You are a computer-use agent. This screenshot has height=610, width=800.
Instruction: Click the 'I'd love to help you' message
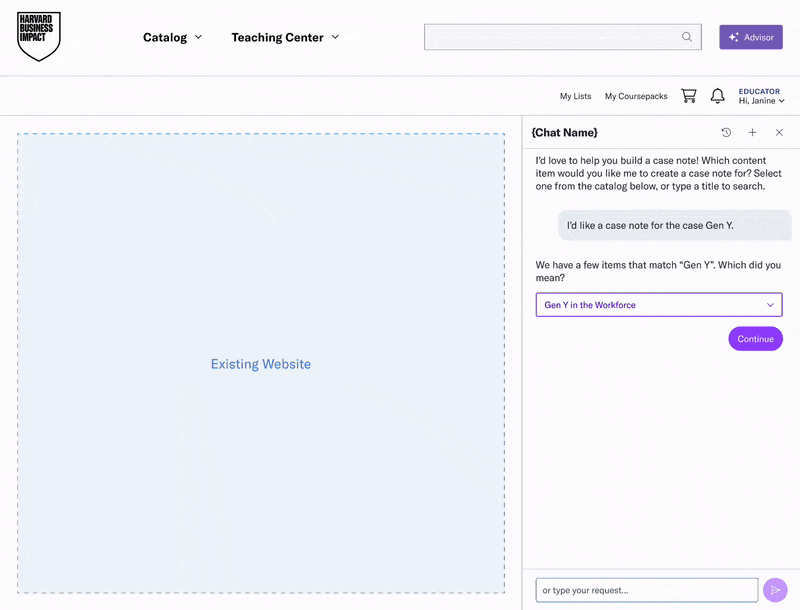tap(658, 173)
